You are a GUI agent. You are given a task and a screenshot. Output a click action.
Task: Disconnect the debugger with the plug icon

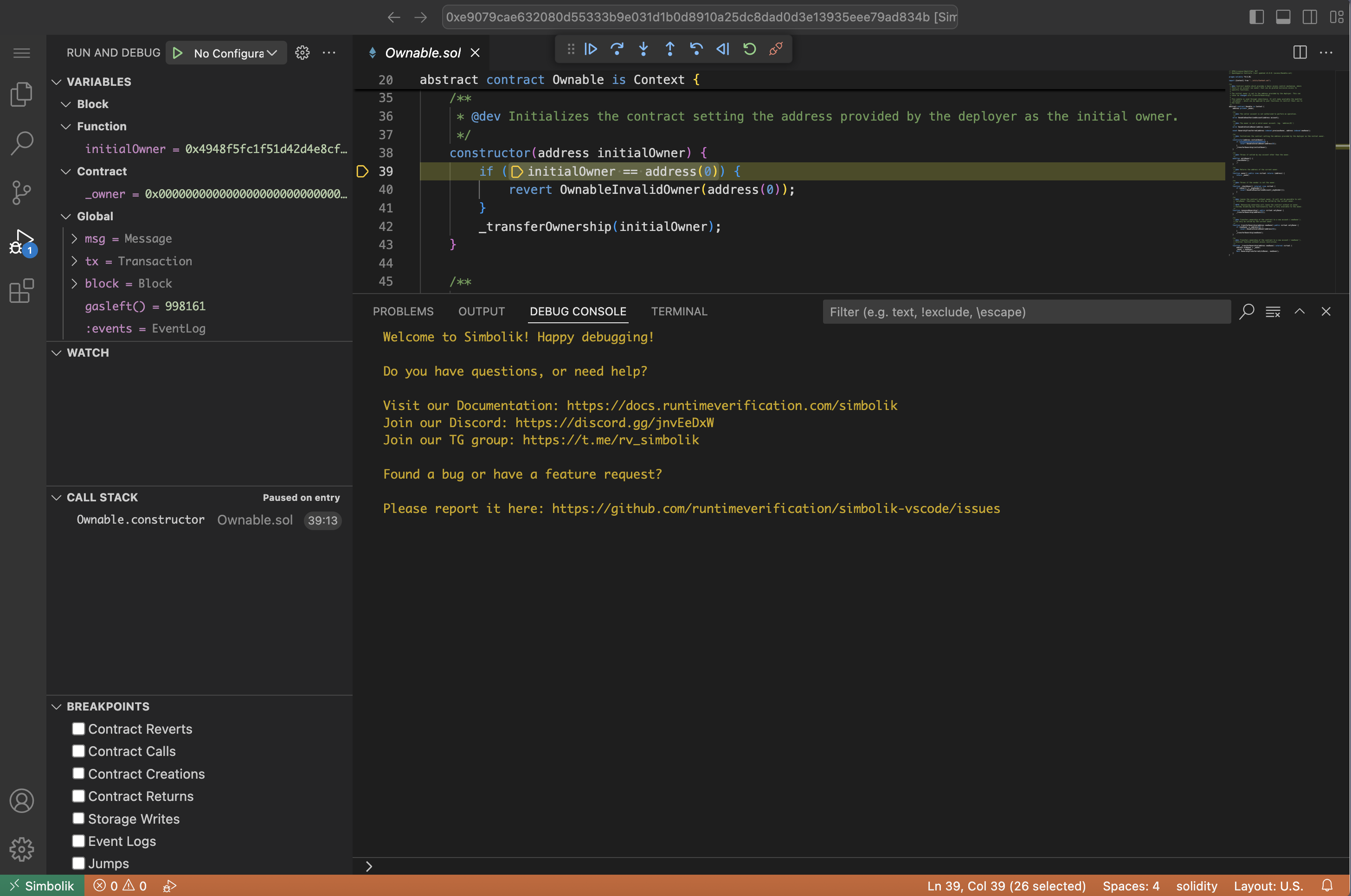776,50
